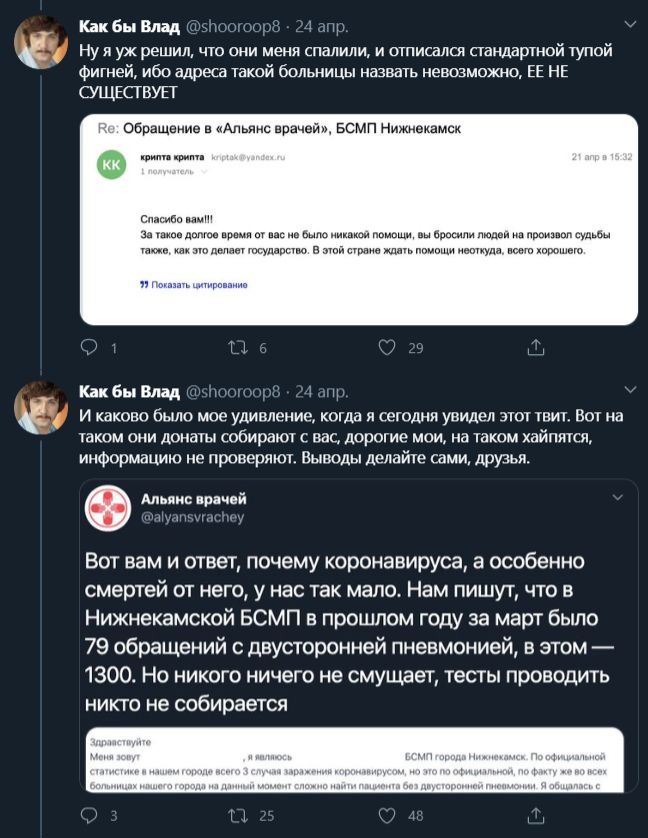The height and width of the screenshot is (838, 648).
Task: Like the second tweet with 48 likes
Action: 387,815
